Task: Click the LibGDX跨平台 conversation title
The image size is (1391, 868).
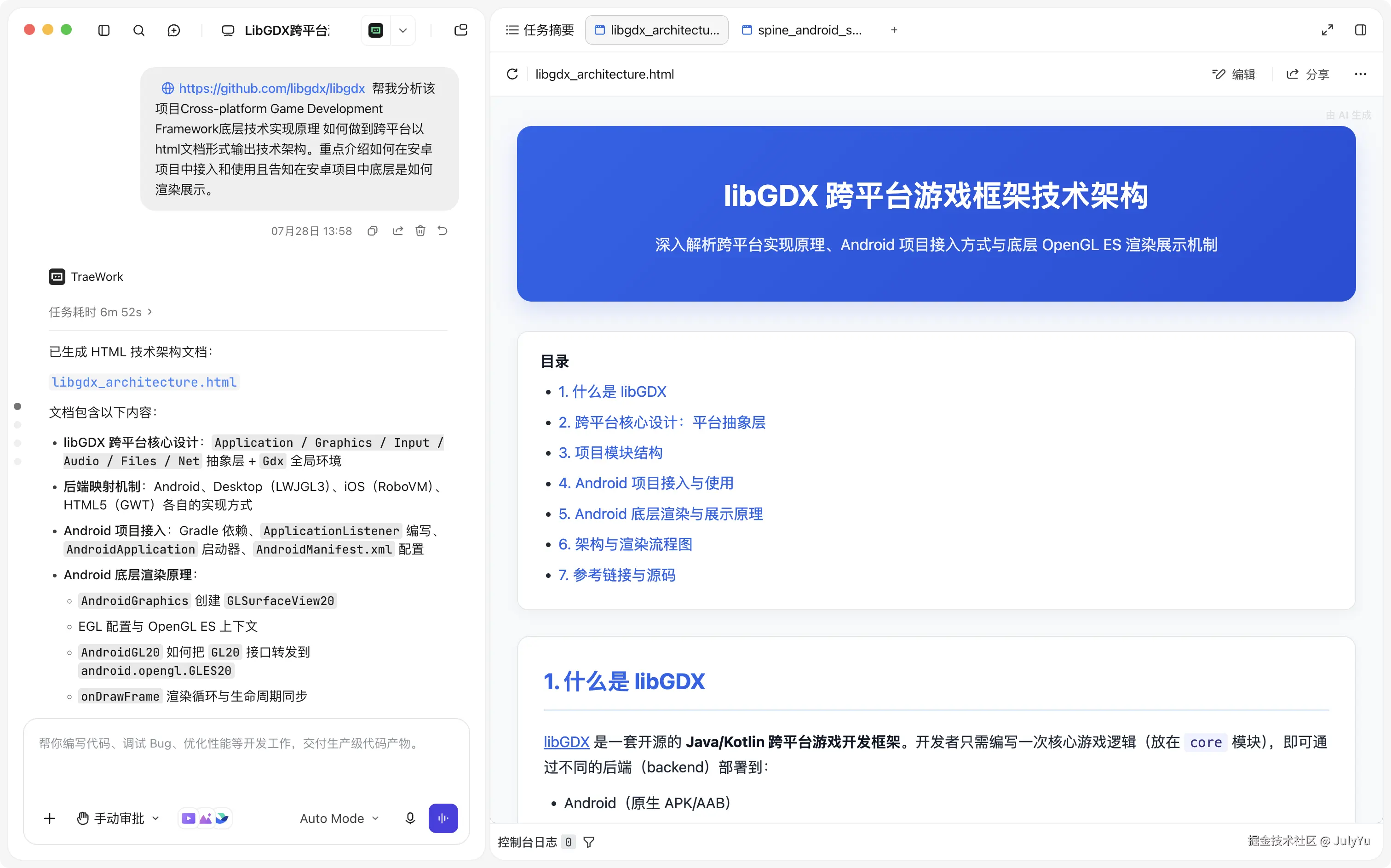Action: pyautogui.click(x=287, y=30)
